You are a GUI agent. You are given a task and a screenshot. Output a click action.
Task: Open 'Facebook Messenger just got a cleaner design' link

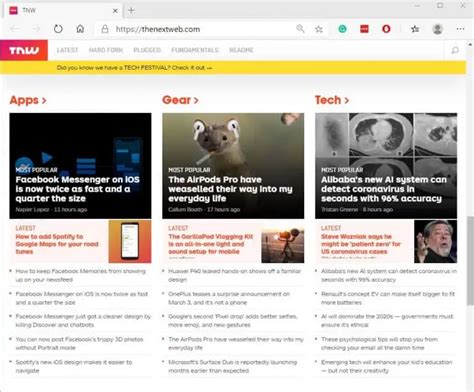pyautogui.click(x=83, y=320)
